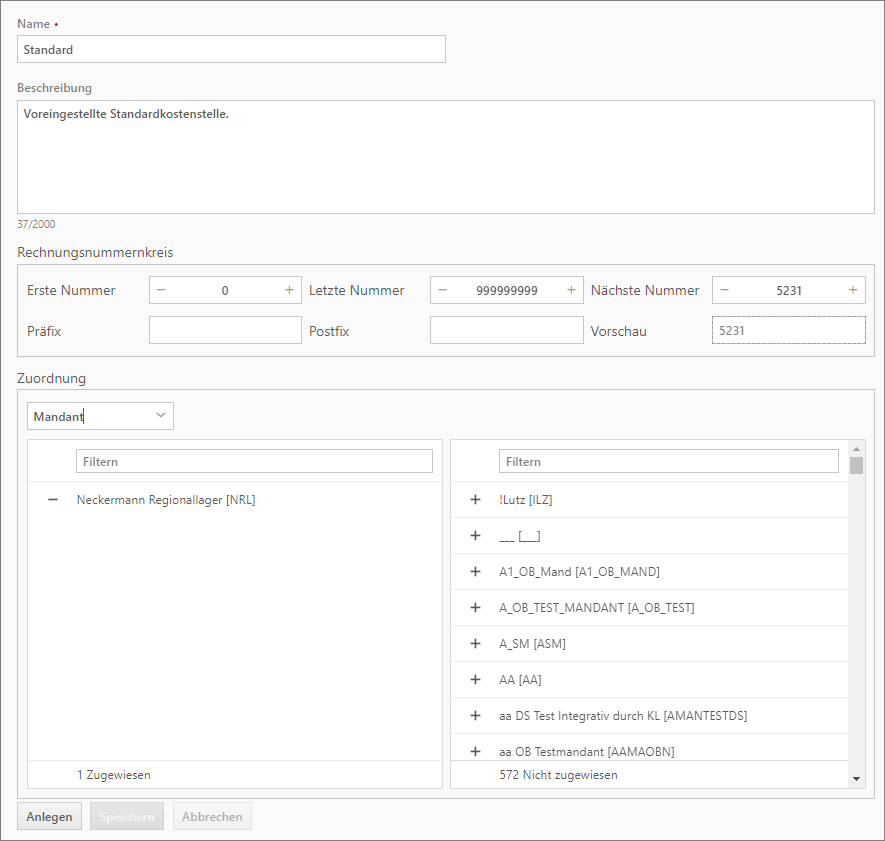Click the disabled Speichern button
The width and height of the screenshot is (885, 841).
[127, 816]
